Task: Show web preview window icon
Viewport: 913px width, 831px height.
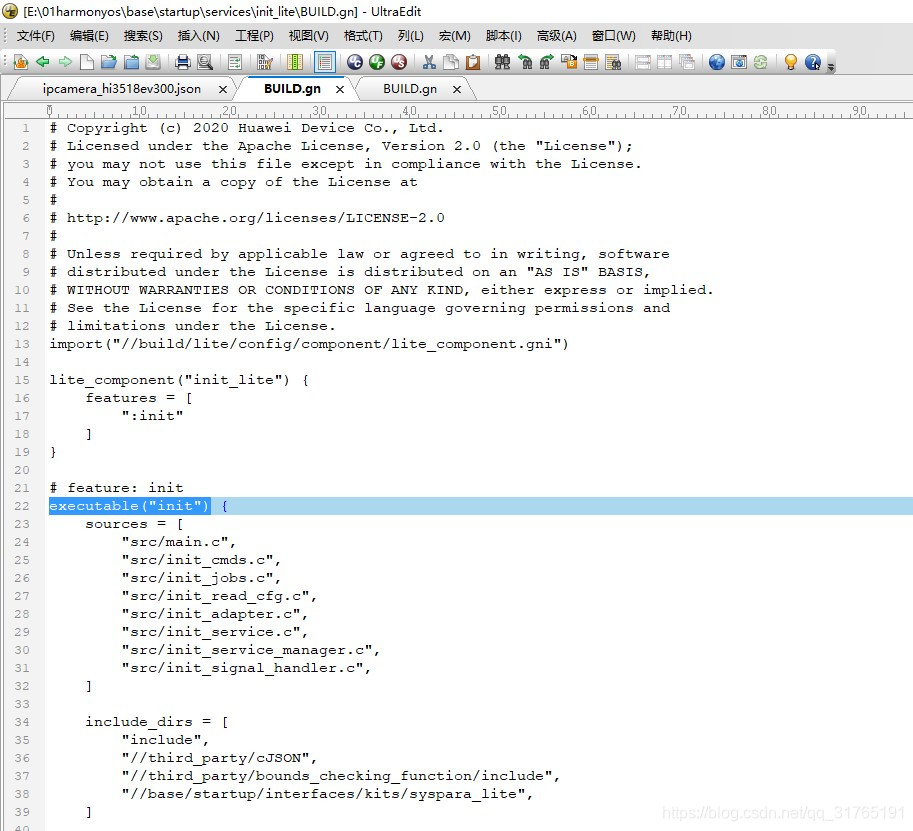Action: 739,61
